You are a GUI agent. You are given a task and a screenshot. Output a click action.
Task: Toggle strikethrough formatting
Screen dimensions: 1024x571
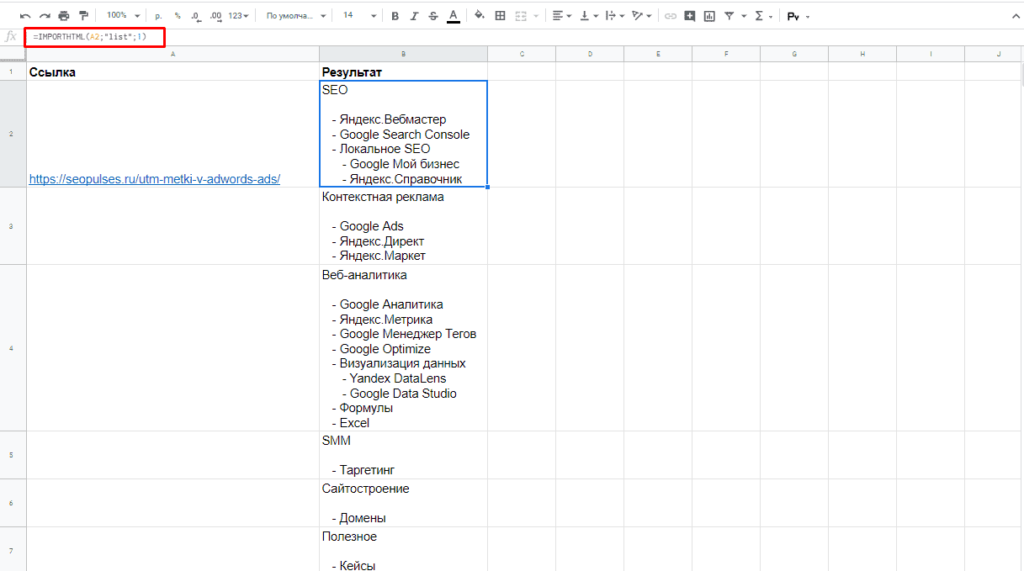pos(433,16)
